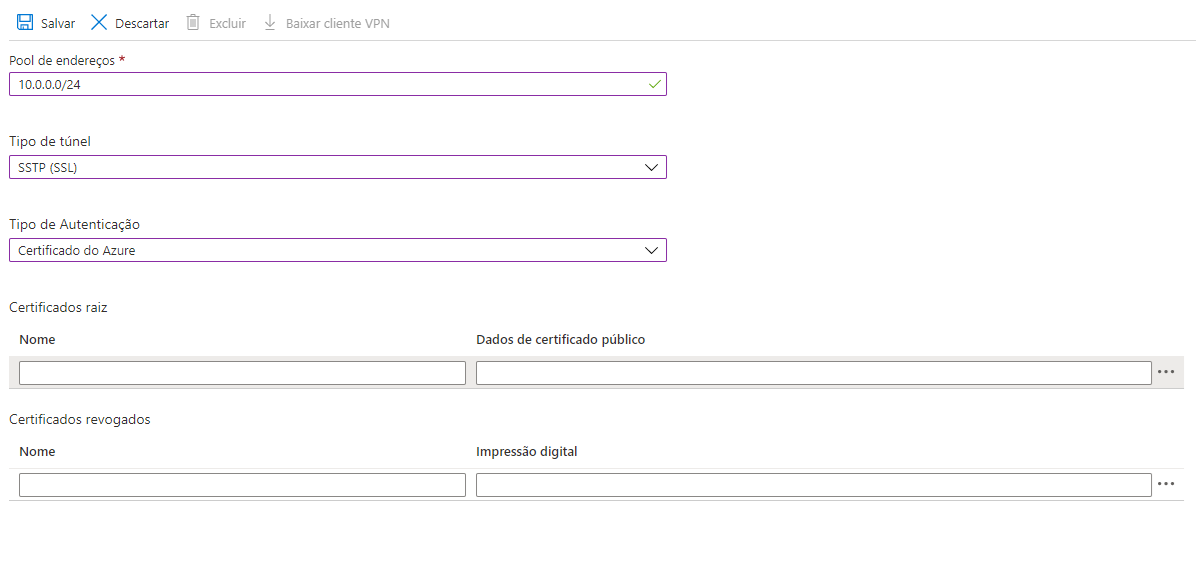Click the Salvar floppy disk icon
This screenshot has height=569, width=1196.
25,22
